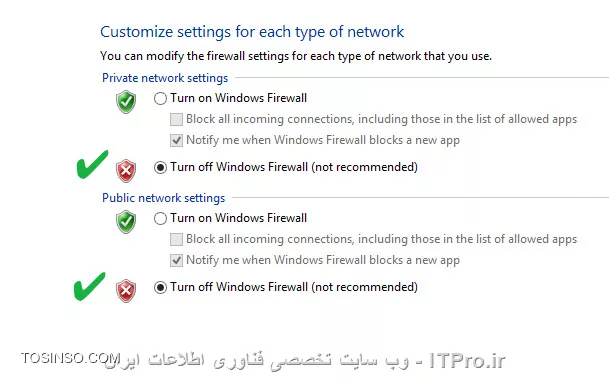Click red shield icon under Private network settings

tap(126, 171)
